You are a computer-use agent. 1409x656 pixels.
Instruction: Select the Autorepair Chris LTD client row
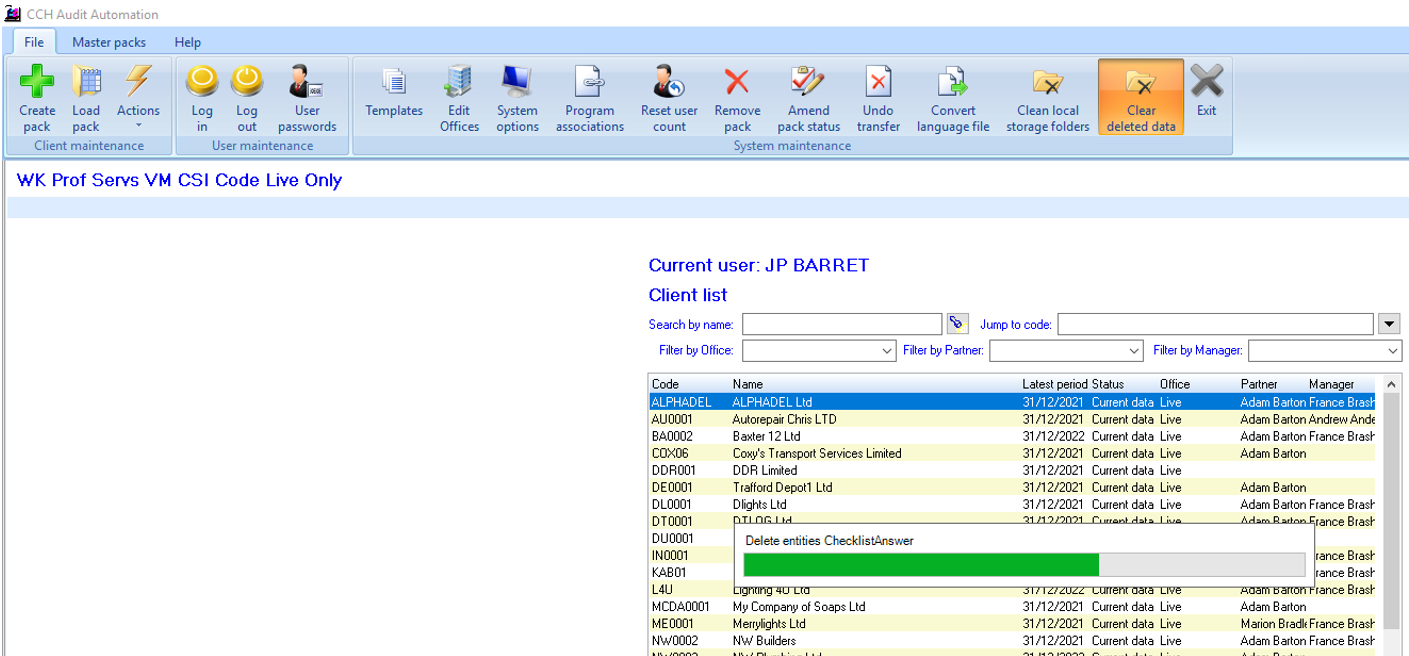[1012, 419]
